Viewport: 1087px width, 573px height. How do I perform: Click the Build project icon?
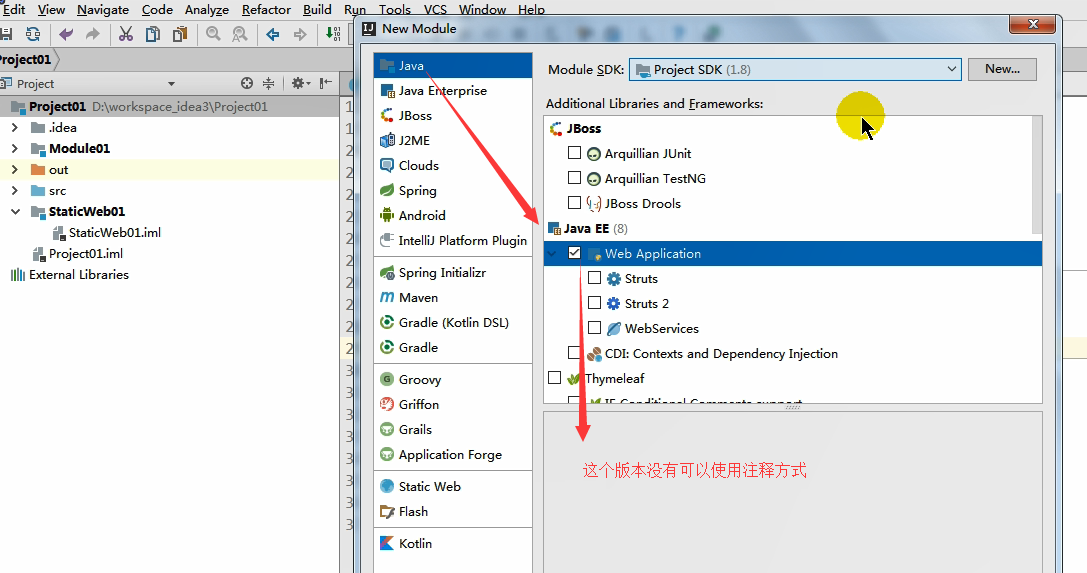(333, 34)
